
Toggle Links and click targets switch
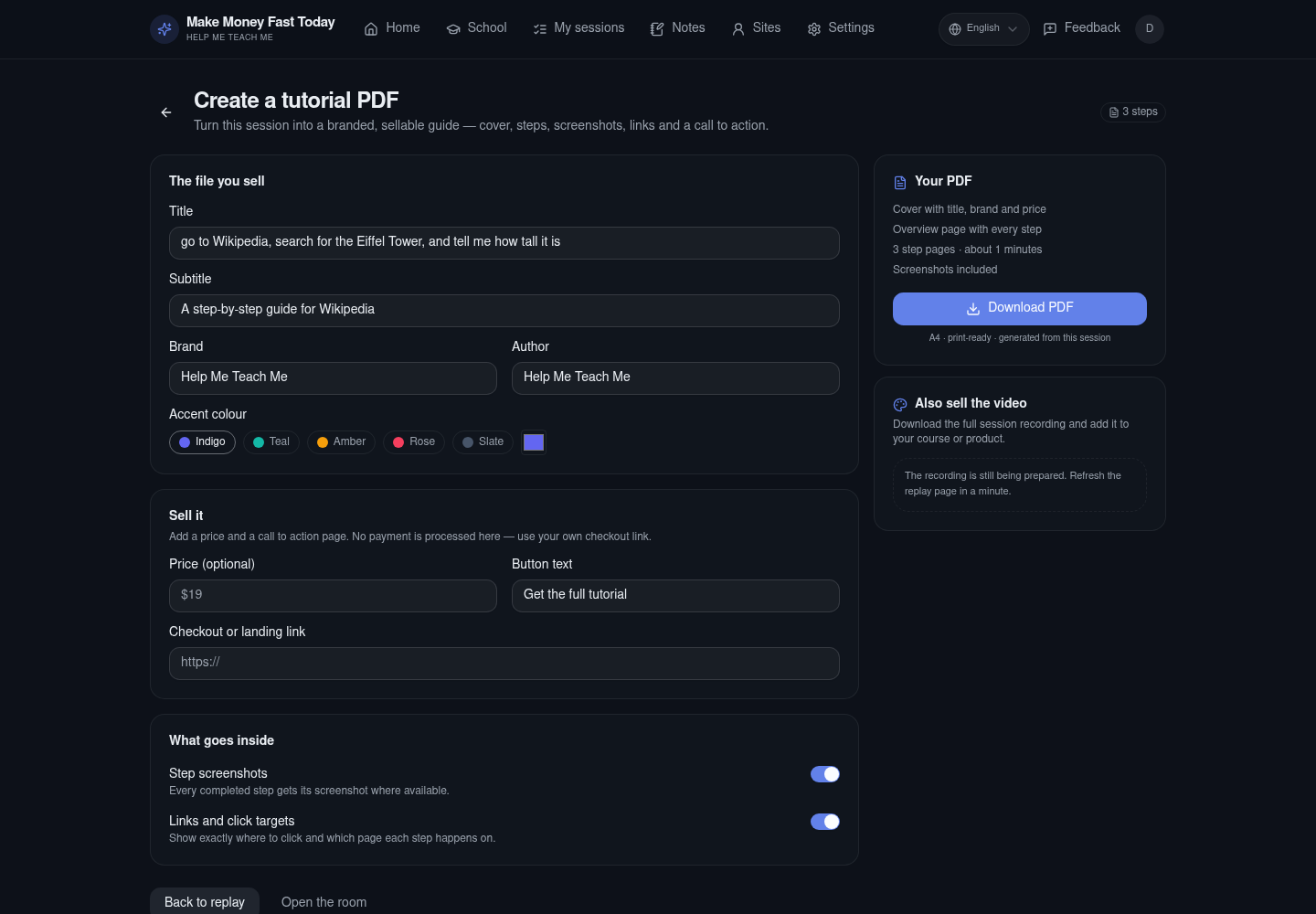825,822
